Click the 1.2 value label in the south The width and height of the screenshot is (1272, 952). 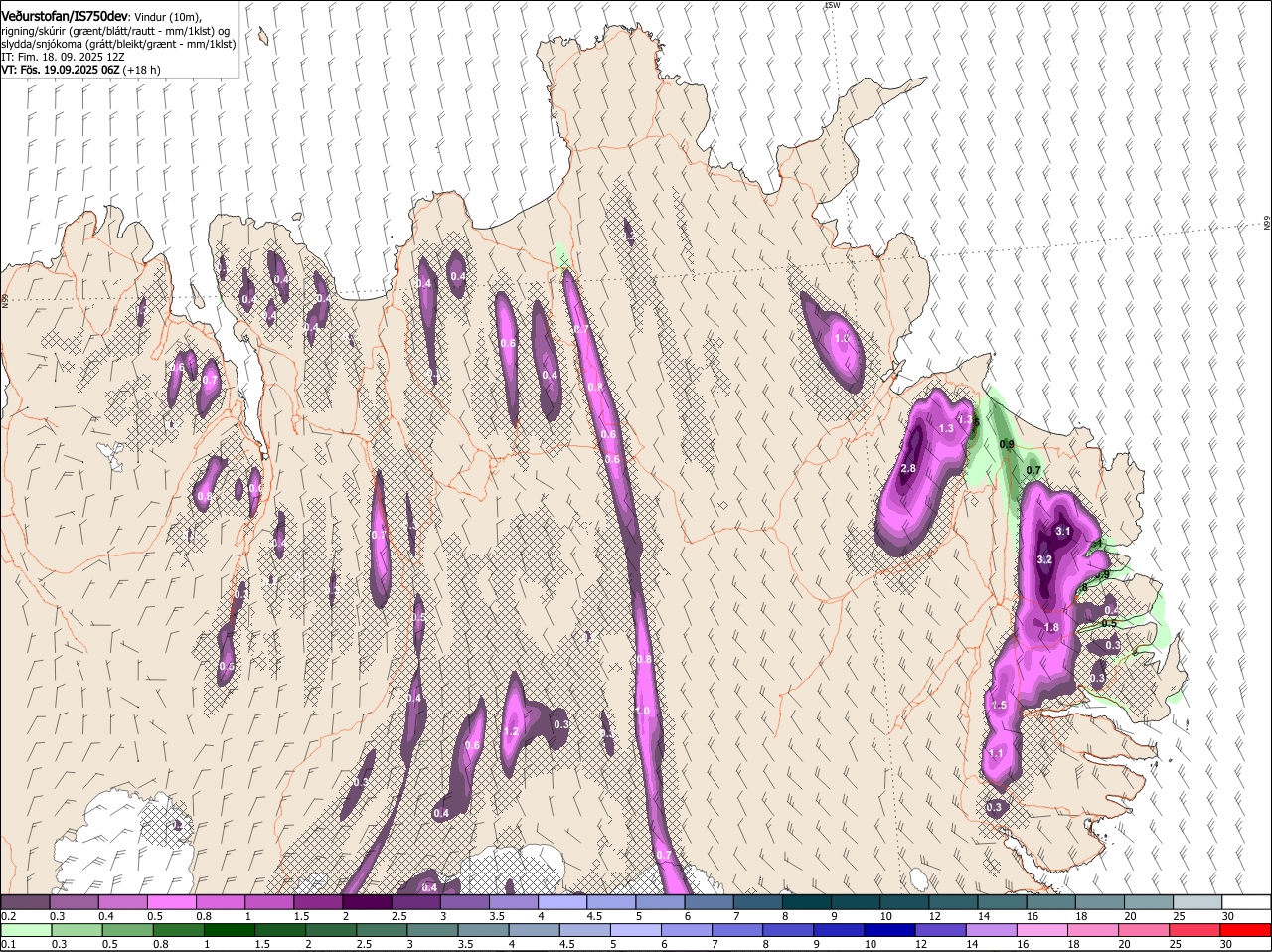click(512, 731)
